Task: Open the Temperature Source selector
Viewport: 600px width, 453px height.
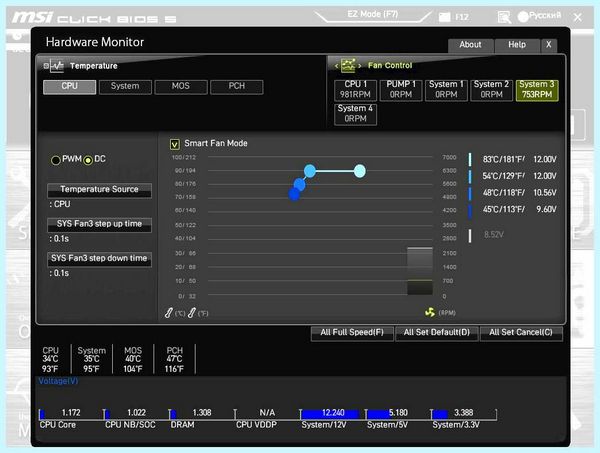Action: (99, 190)
